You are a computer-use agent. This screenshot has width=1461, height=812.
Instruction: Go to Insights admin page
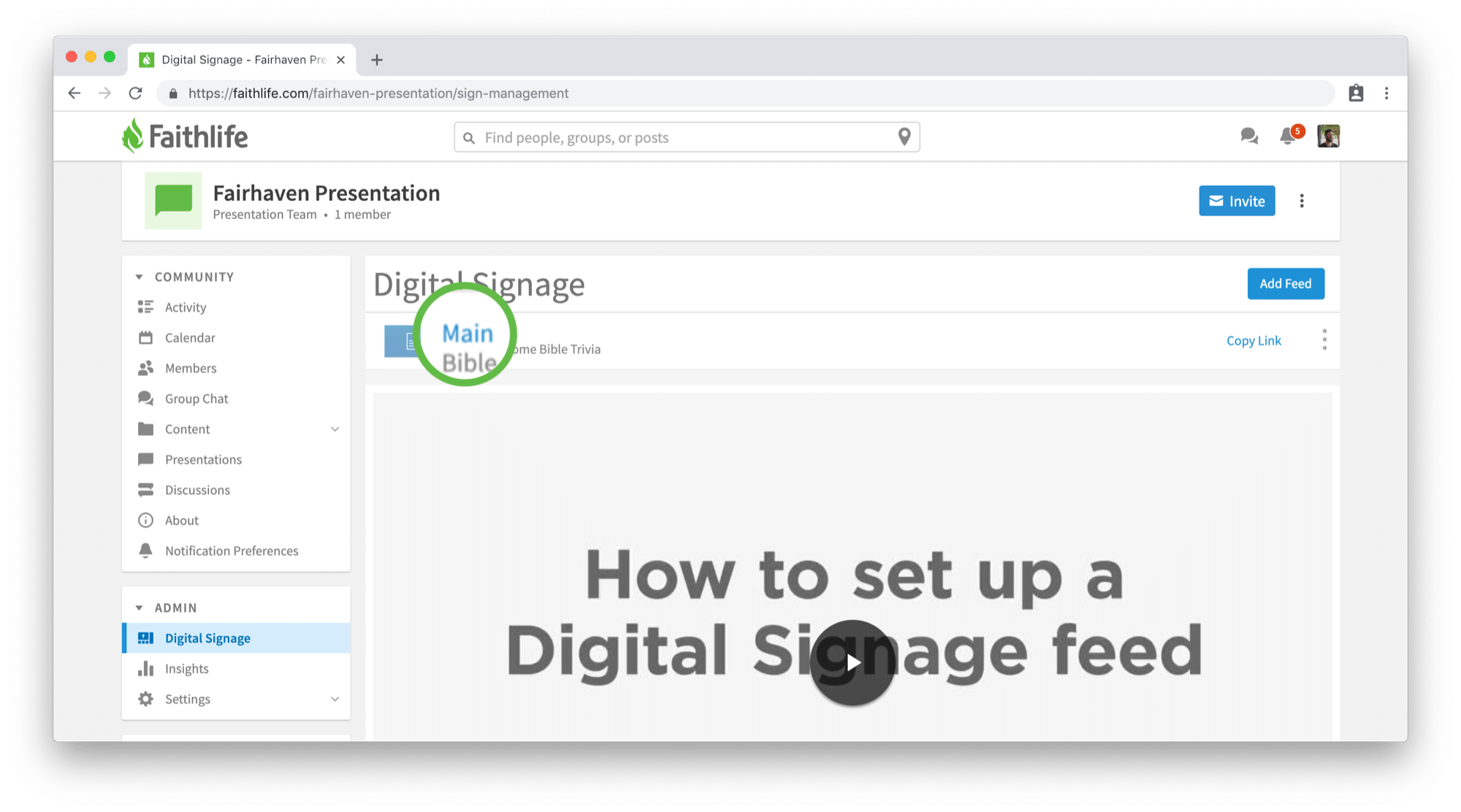click(187, 669)
